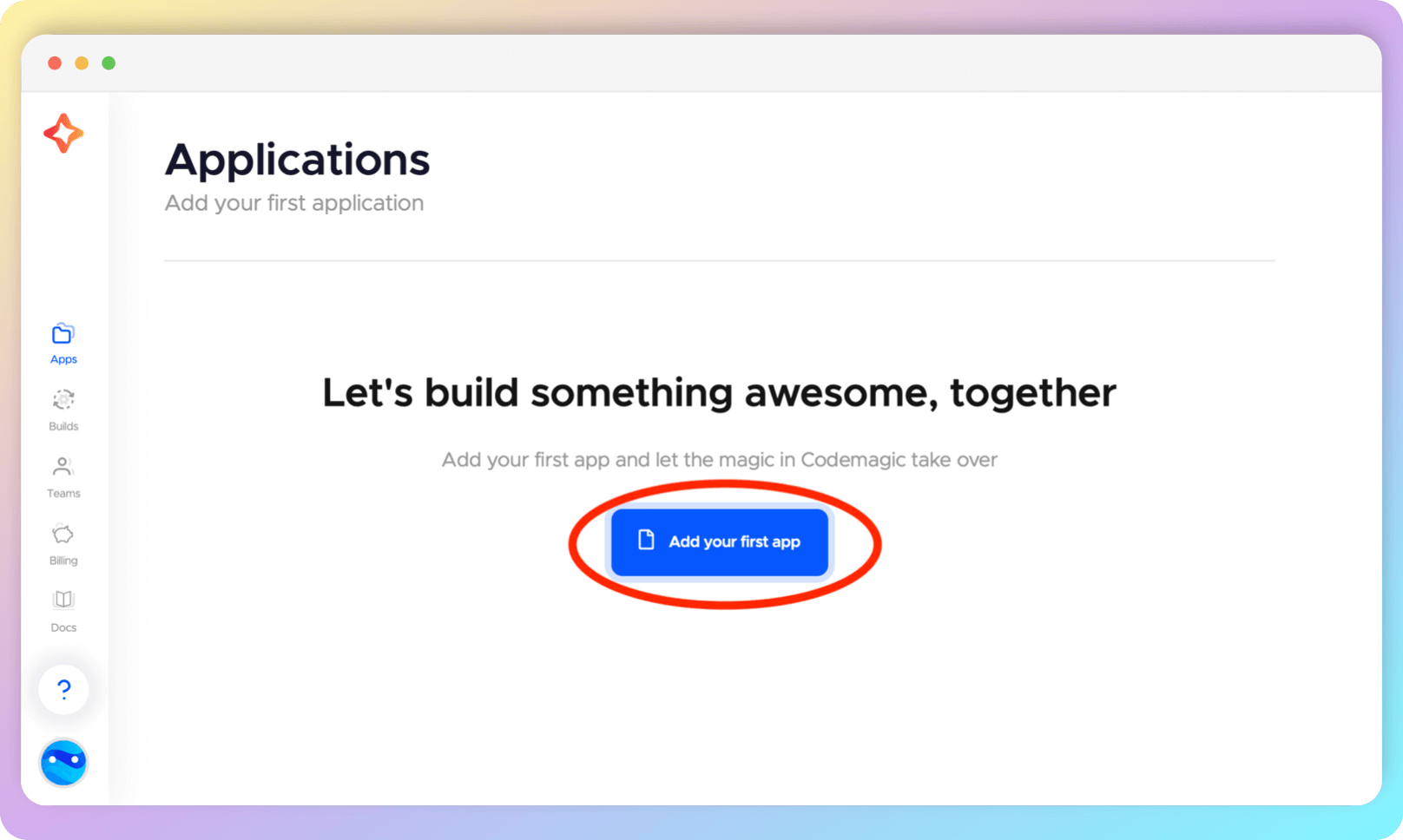The image size is (1403, 840).
Task: Click the Let's build something awesome heading
Action: [718, 392]
